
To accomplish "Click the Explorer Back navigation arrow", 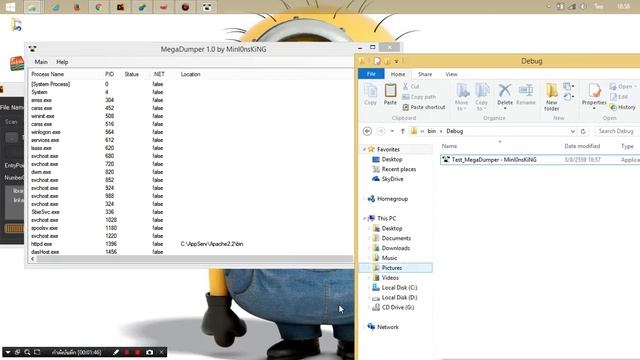I will point(367,131).
